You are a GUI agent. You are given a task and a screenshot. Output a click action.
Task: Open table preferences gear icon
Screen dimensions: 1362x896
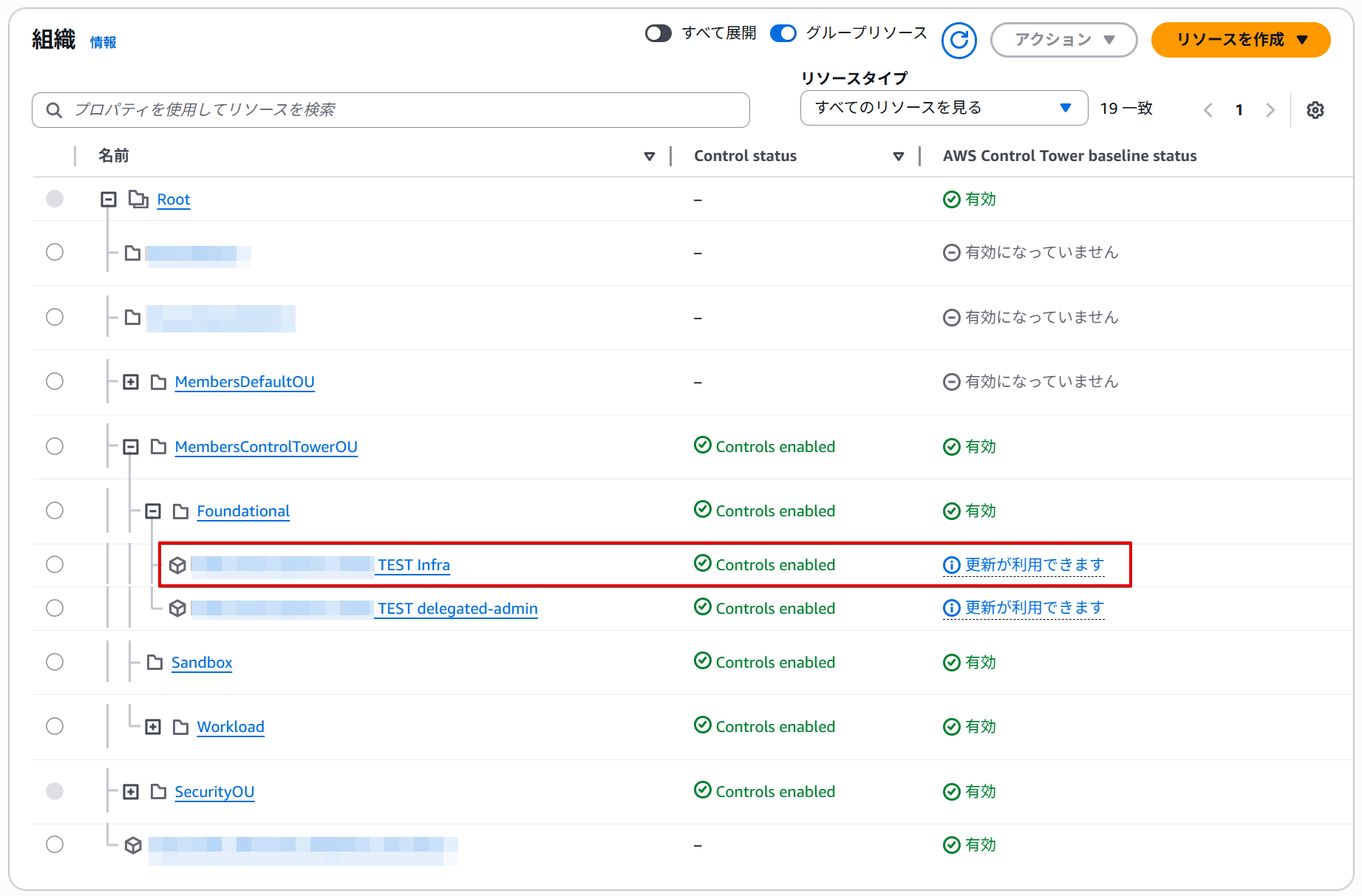pos(1315,110)
